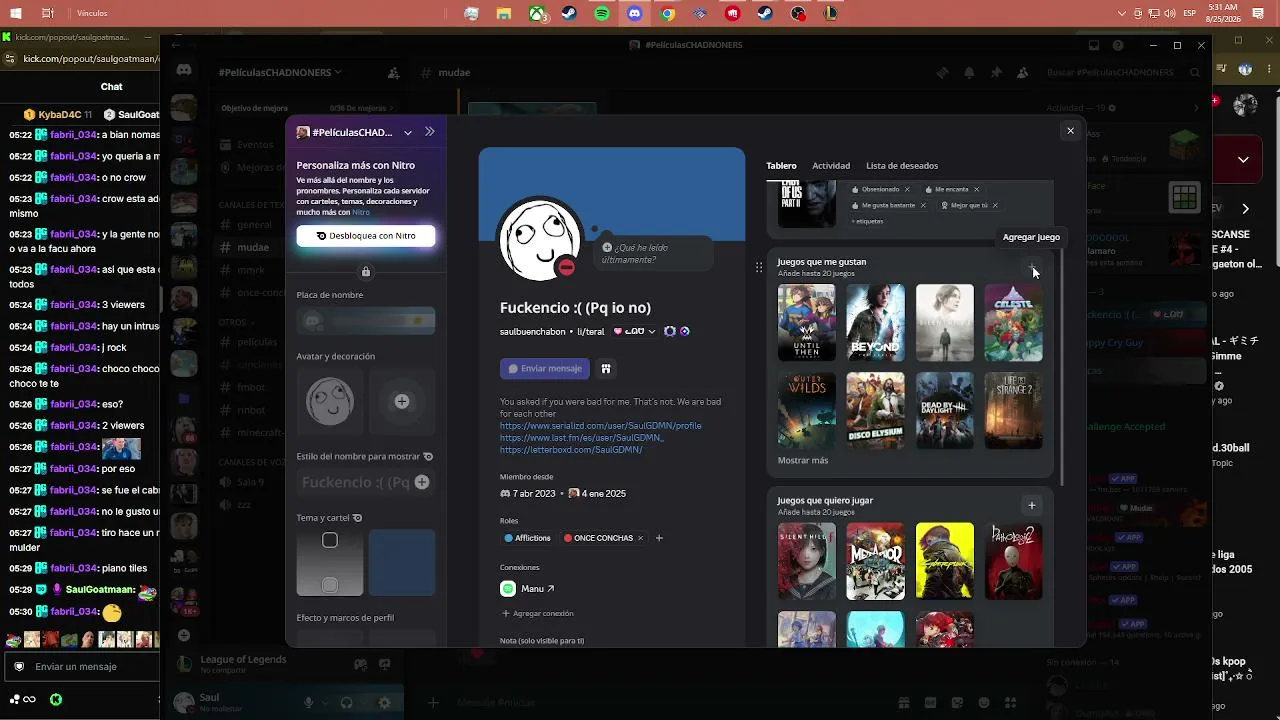Image resolution: width=1280 pixels, height=720 pixels.
Task: Remove the Obsesionado tag
Action: click(x=907, y=189)
